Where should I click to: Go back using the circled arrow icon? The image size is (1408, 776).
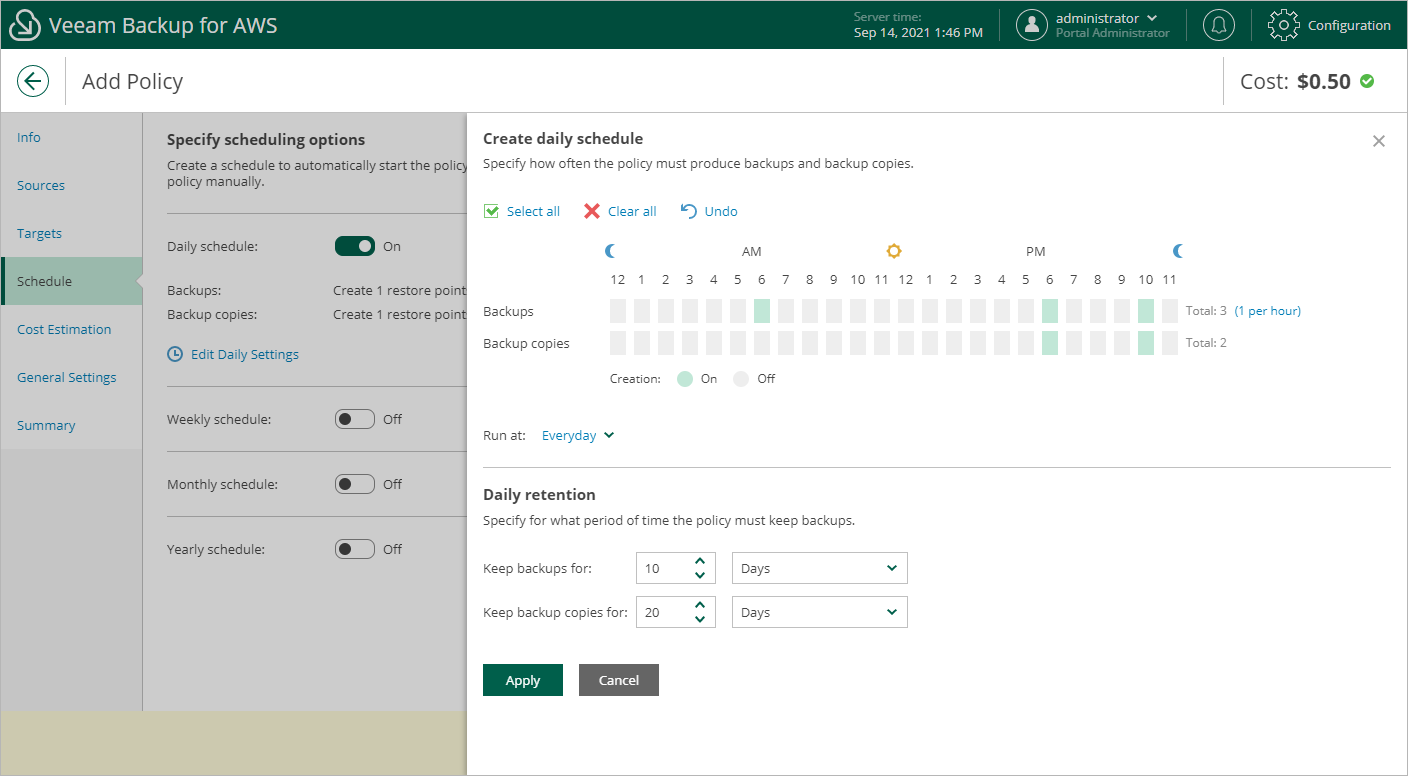[x=33, y=81]
